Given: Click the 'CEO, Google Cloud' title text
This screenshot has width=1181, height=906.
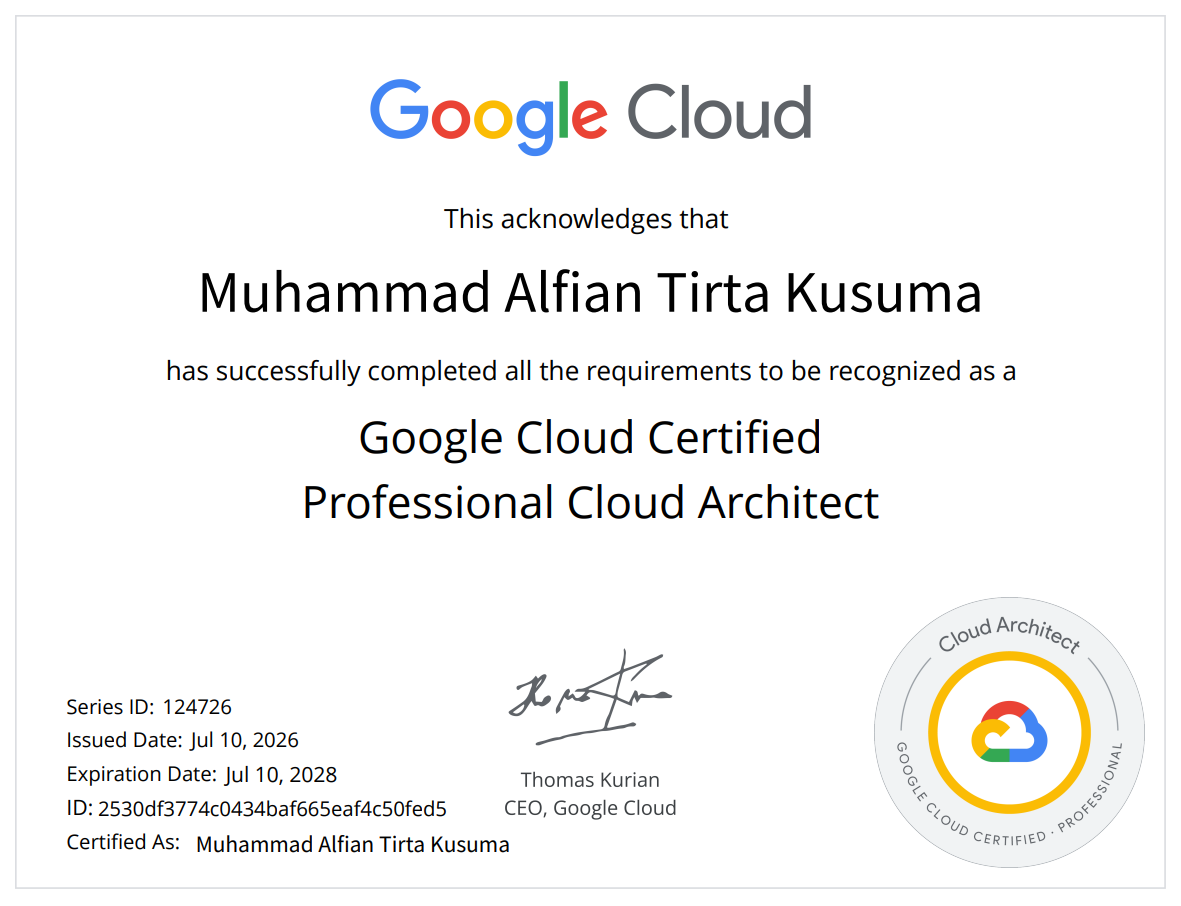Looking at the screenshot, I should click(590, 808).
